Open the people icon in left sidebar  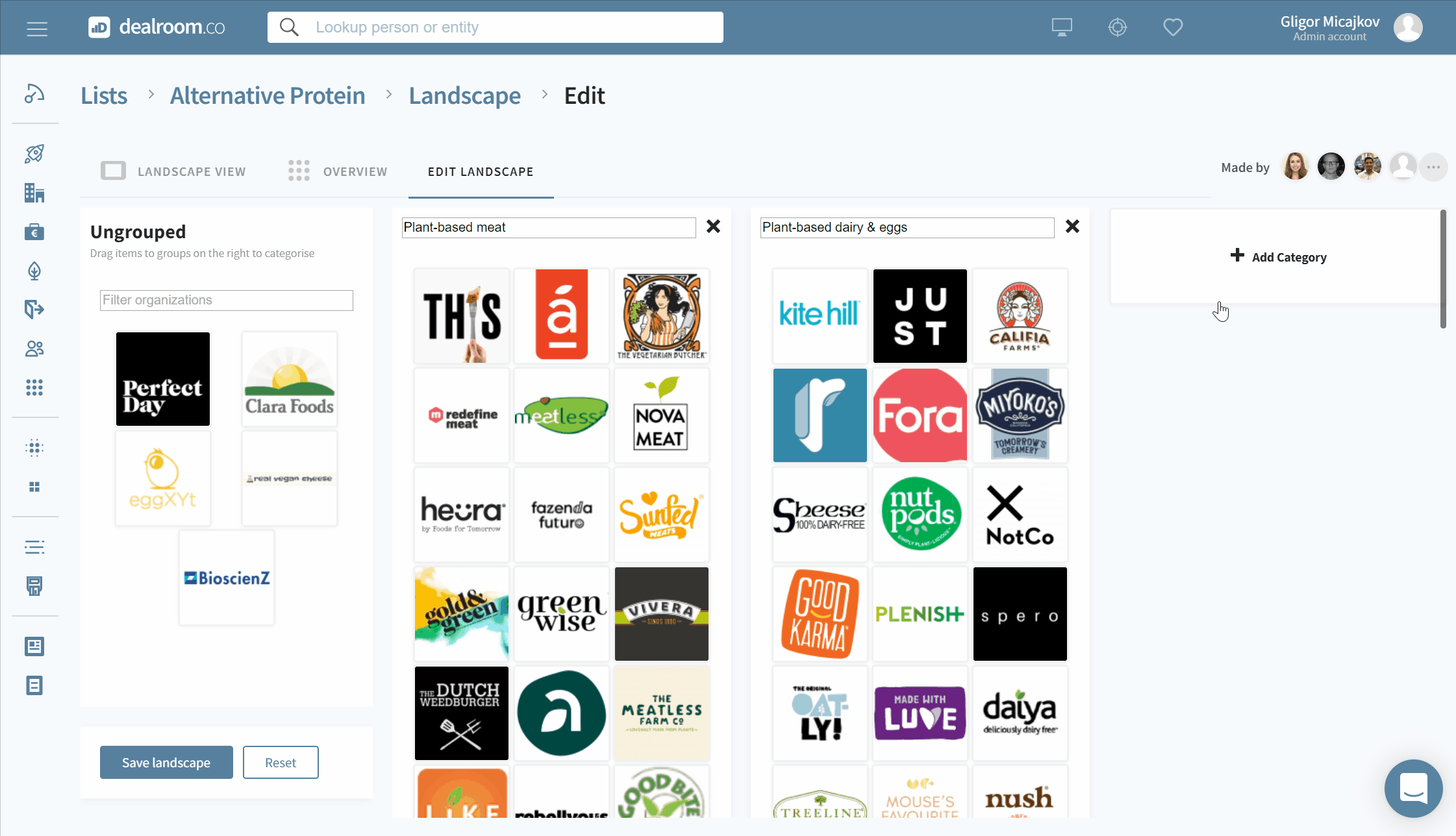(x=34, y=349)
